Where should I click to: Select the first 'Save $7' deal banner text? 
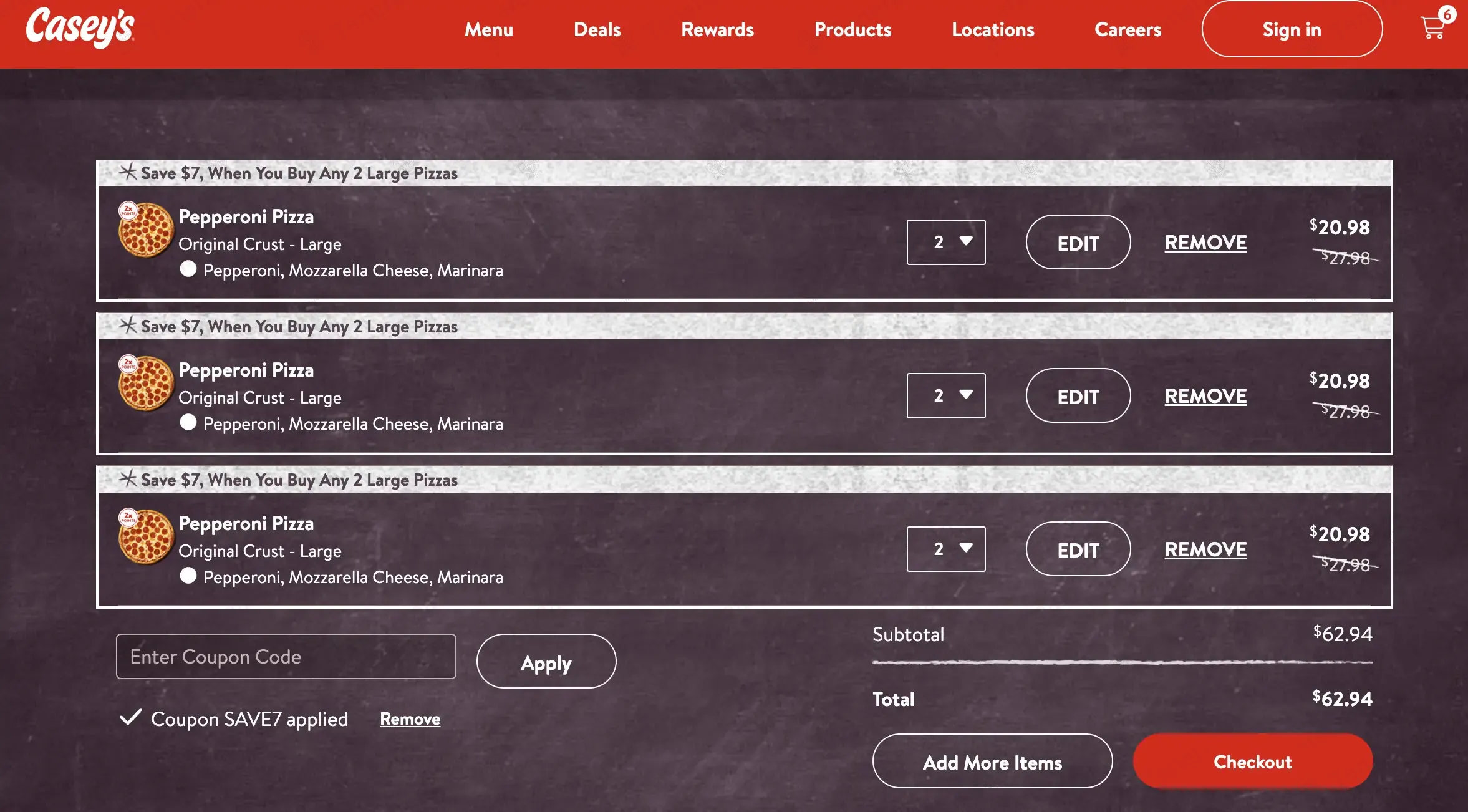coord(299,173)
